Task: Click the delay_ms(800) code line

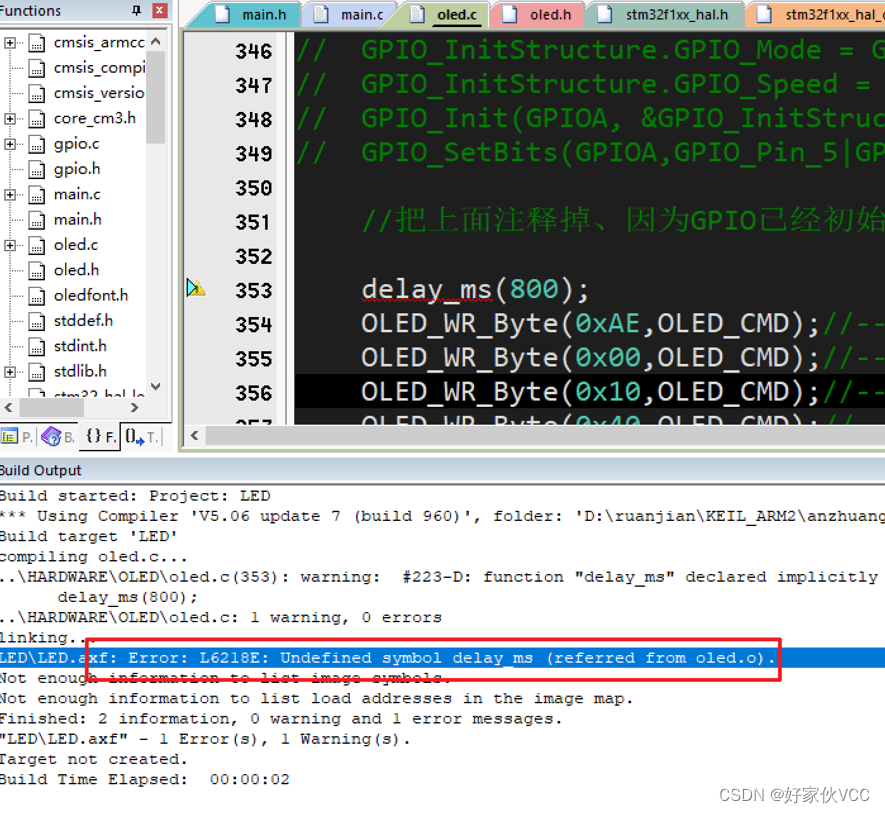Action: [475, 289]
